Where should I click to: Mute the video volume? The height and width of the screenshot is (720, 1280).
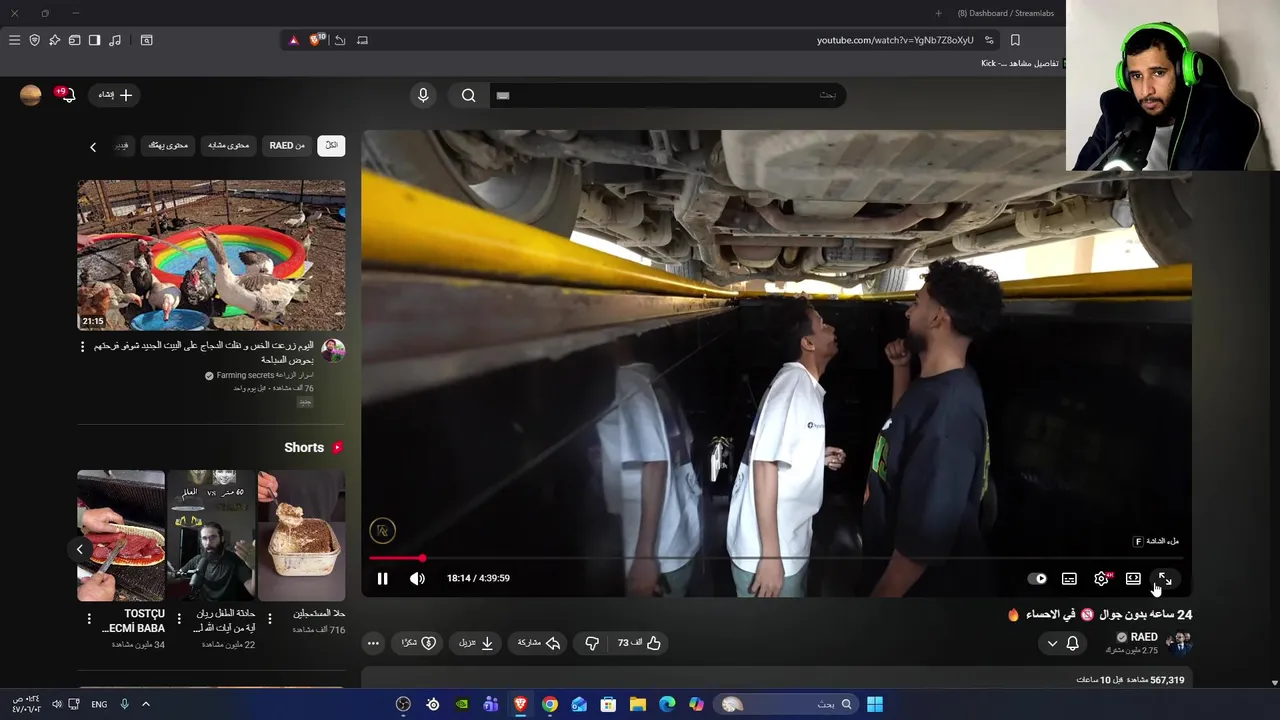(417, 578)
